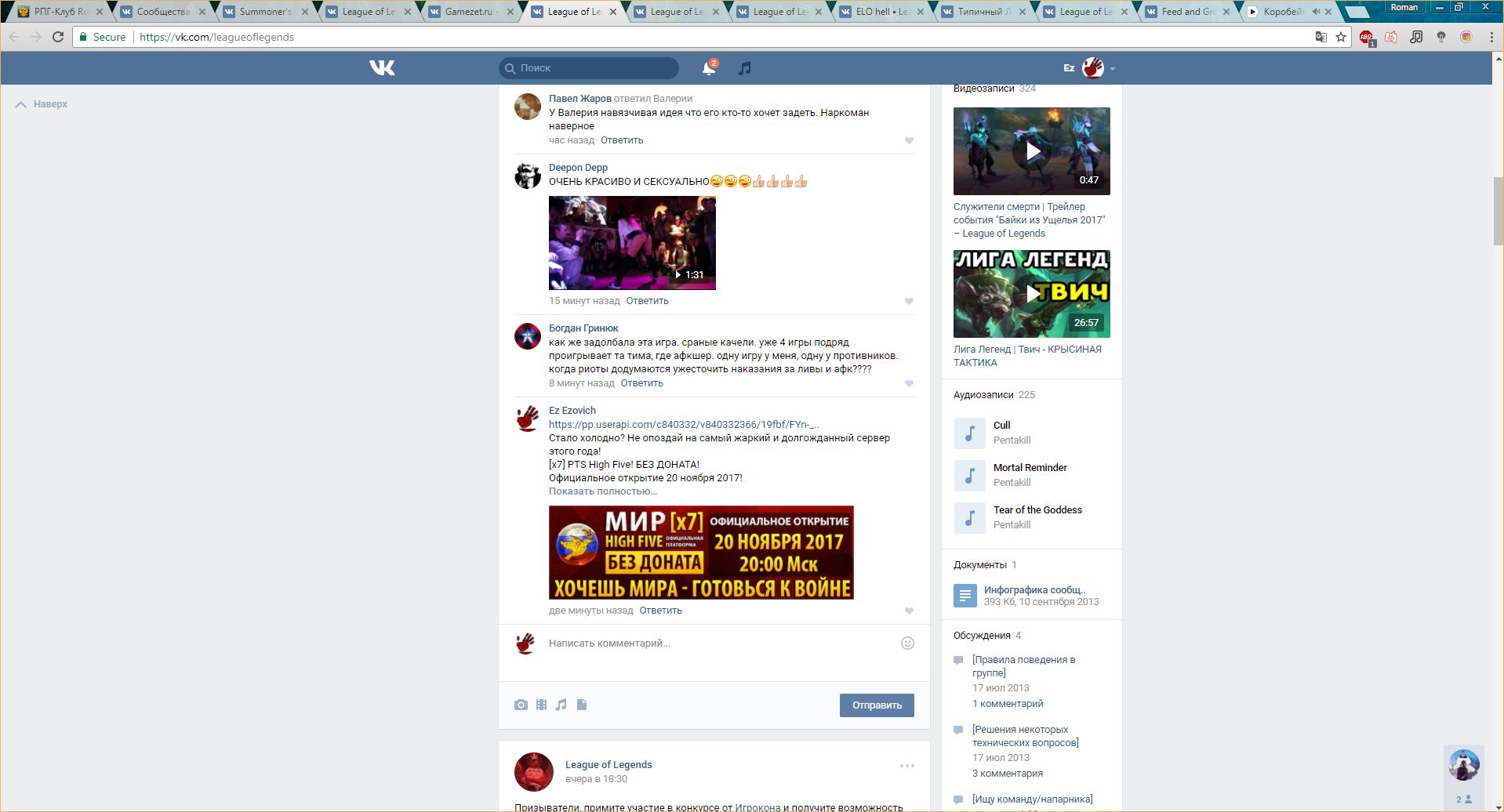Attach a document using the file icon
The height and width of the screenshot is (812, 1504).
[x=582, y=705]
